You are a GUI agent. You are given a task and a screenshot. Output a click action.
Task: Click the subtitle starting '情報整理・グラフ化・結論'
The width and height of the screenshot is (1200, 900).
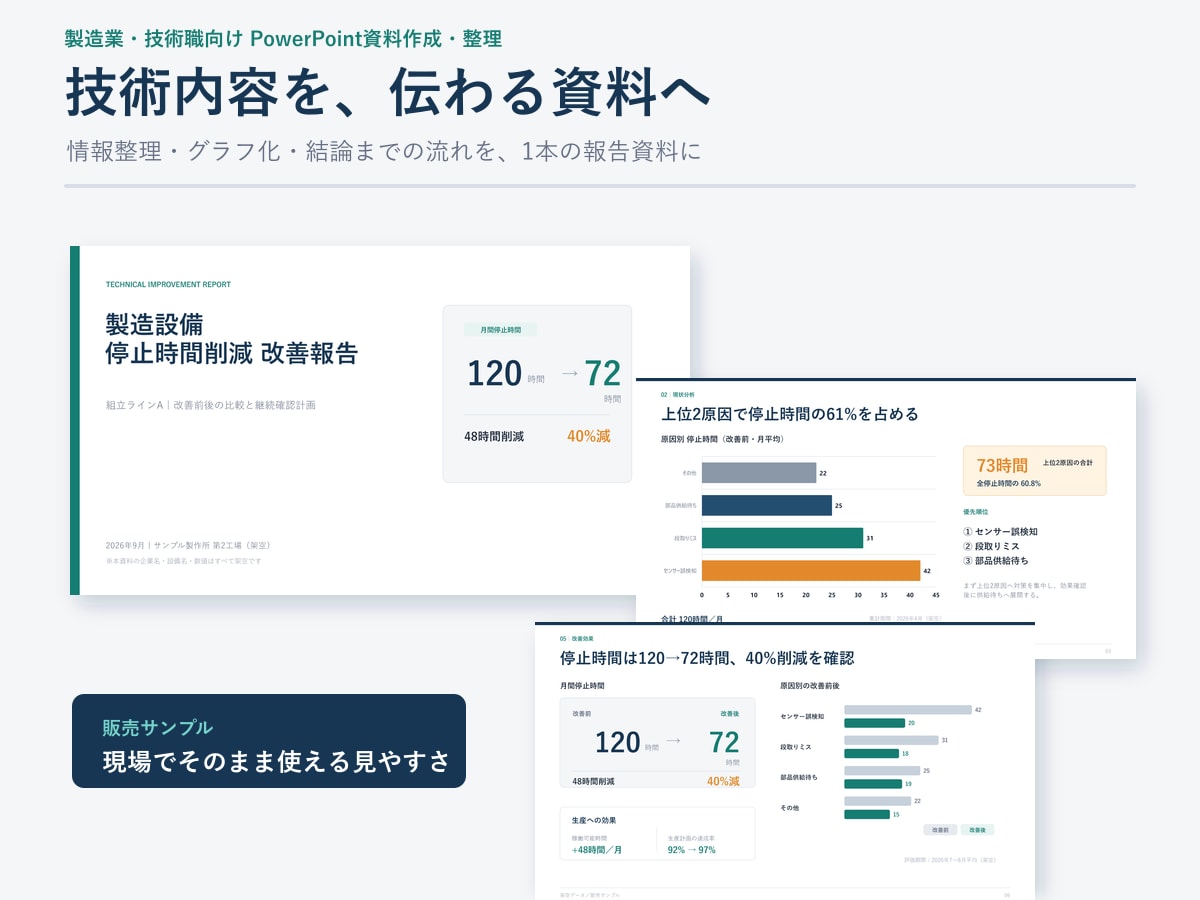pos(383,152)
